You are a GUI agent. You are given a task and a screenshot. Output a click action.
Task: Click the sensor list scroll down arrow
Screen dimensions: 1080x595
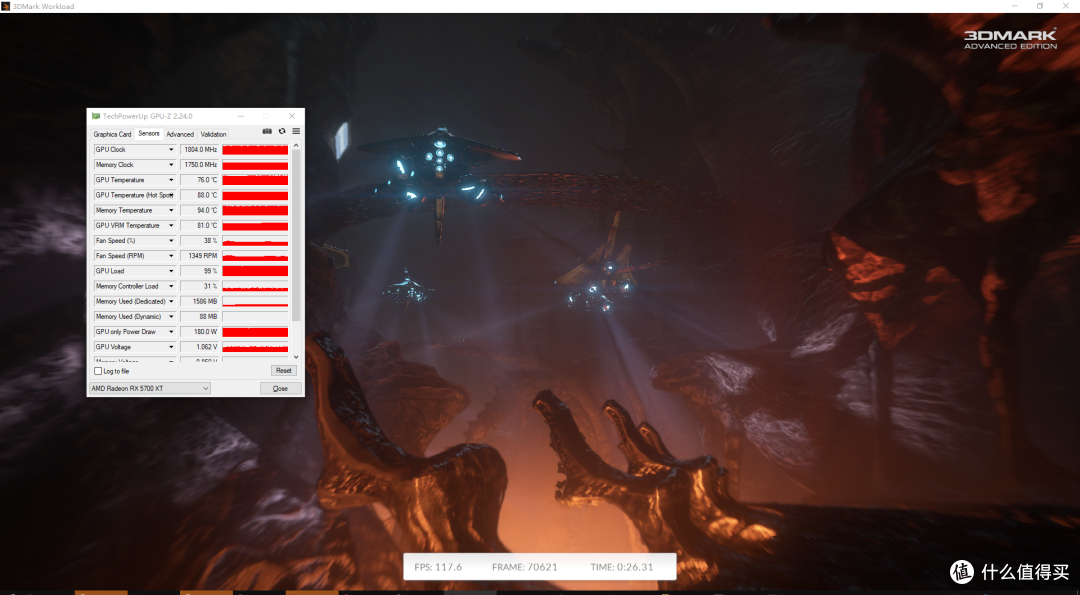[296, 357]
